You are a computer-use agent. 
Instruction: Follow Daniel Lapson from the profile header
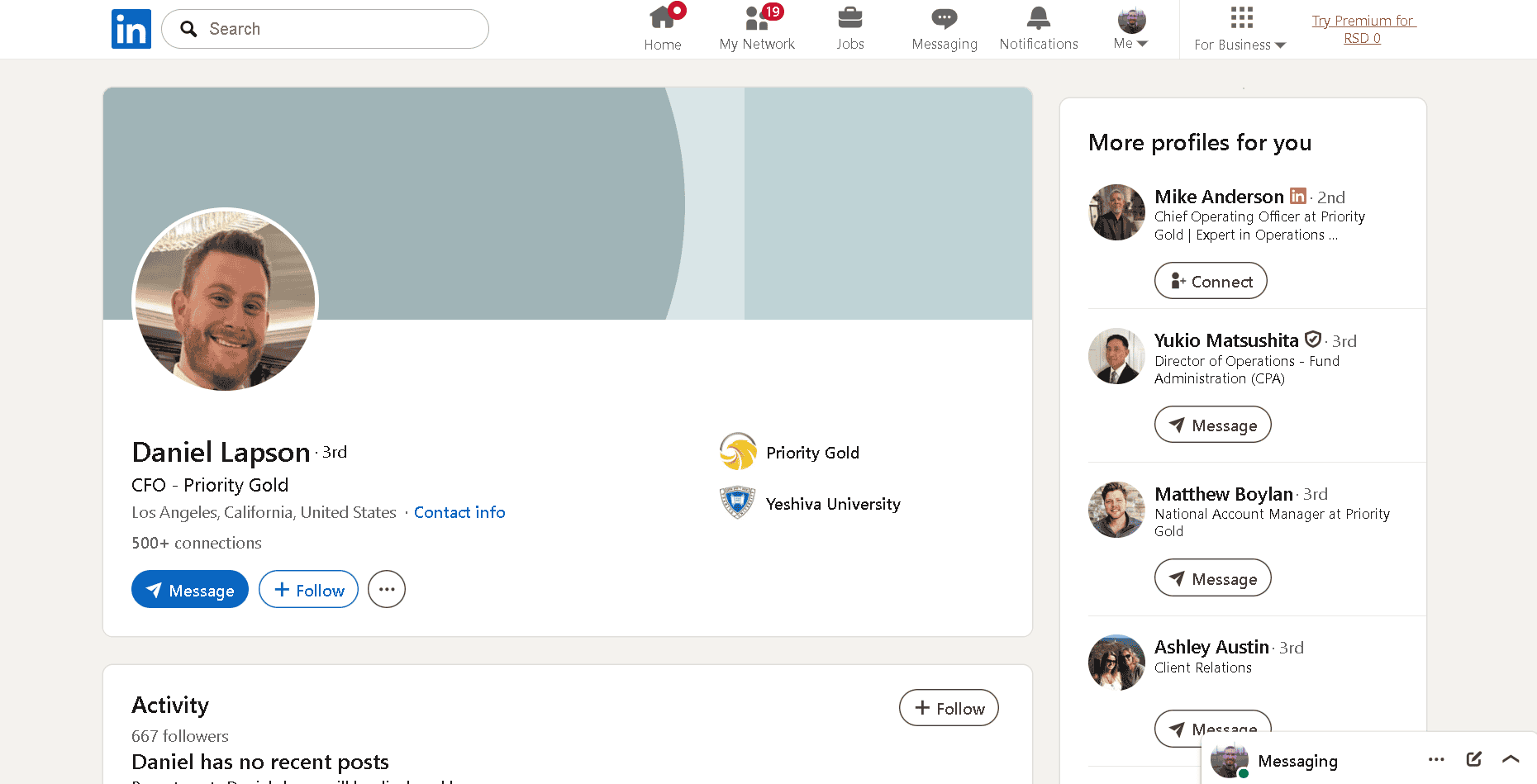(308, 589)
